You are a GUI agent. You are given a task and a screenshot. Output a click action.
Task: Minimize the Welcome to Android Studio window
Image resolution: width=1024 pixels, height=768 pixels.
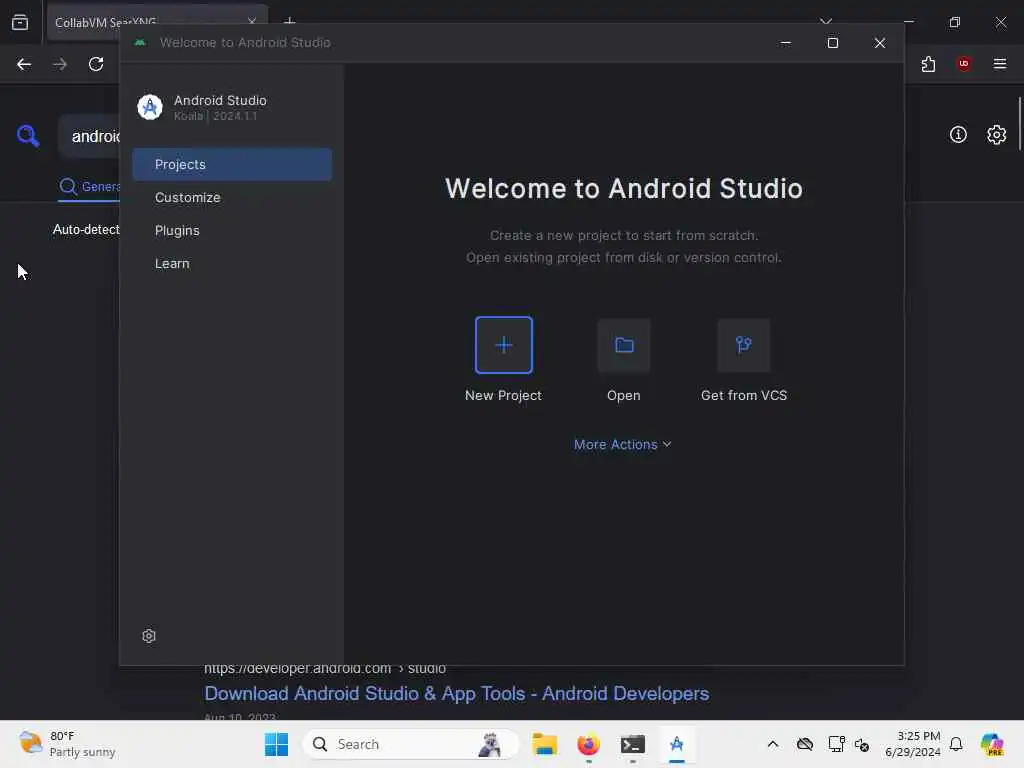coord(786,43)
